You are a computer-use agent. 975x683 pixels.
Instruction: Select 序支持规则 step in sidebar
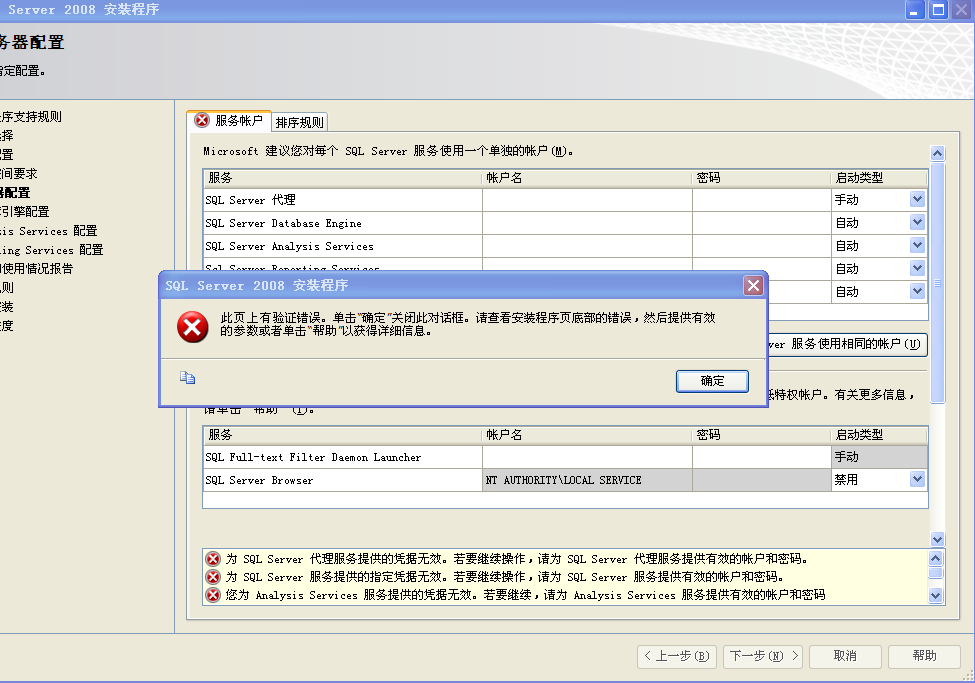31,116
